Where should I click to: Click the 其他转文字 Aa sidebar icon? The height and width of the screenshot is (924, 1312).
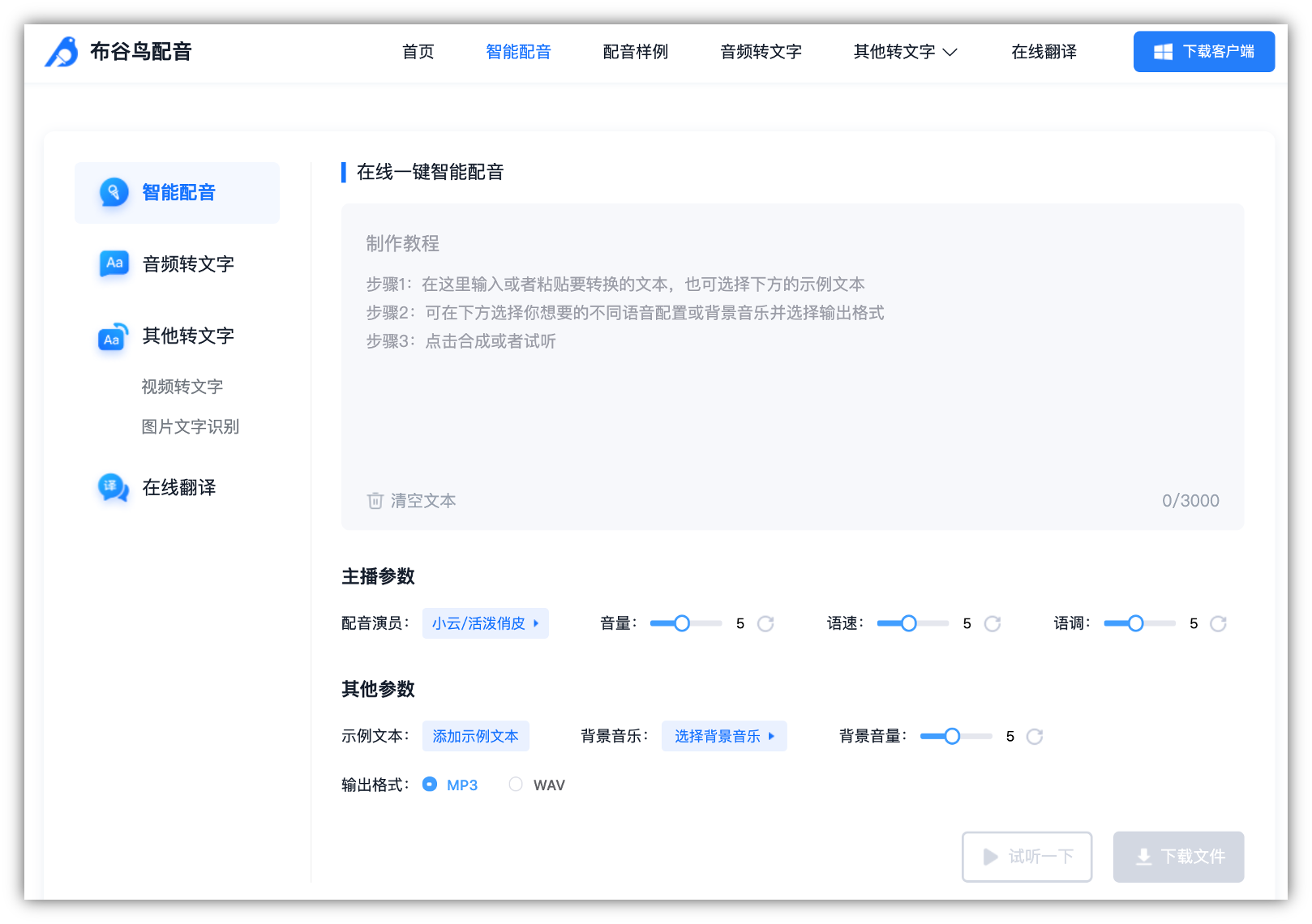(114, 336)
